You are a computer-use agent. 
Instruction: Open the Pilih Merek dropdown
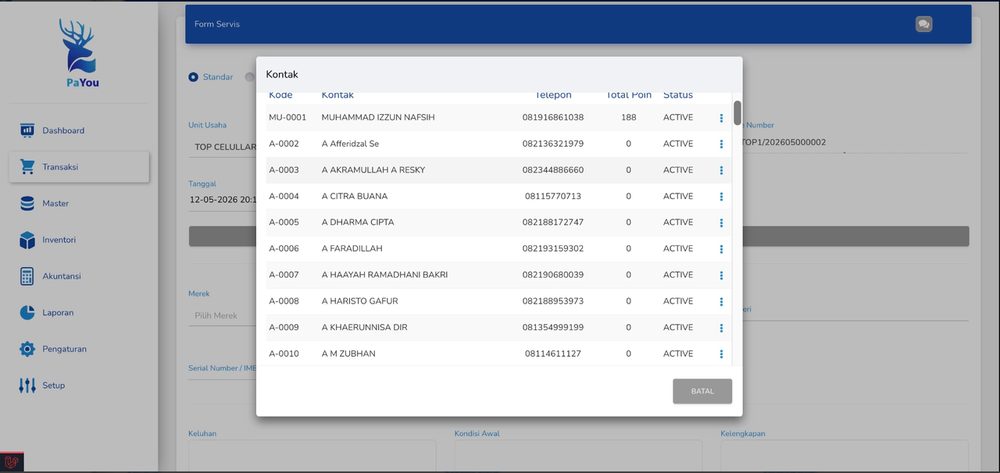(222, 316)
